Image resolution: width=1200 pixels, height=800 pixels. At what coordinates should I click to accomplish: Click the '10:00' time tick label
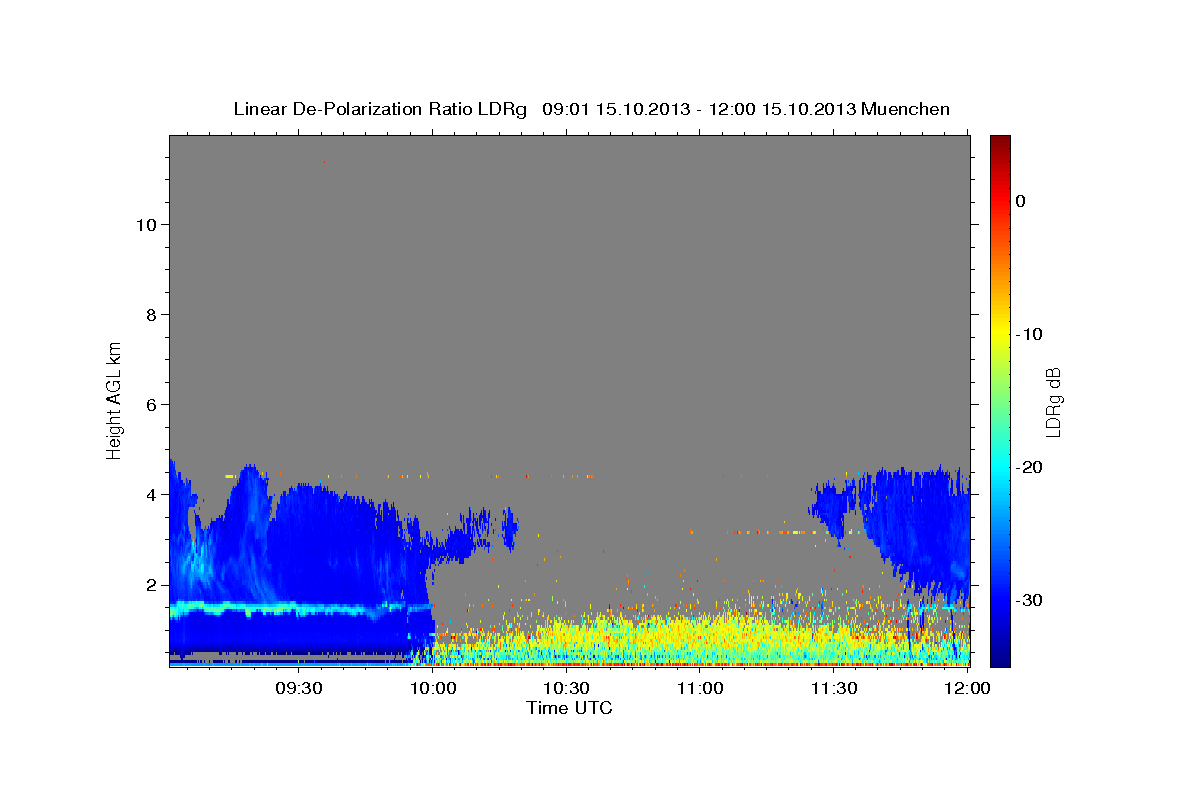coord(434,689)
